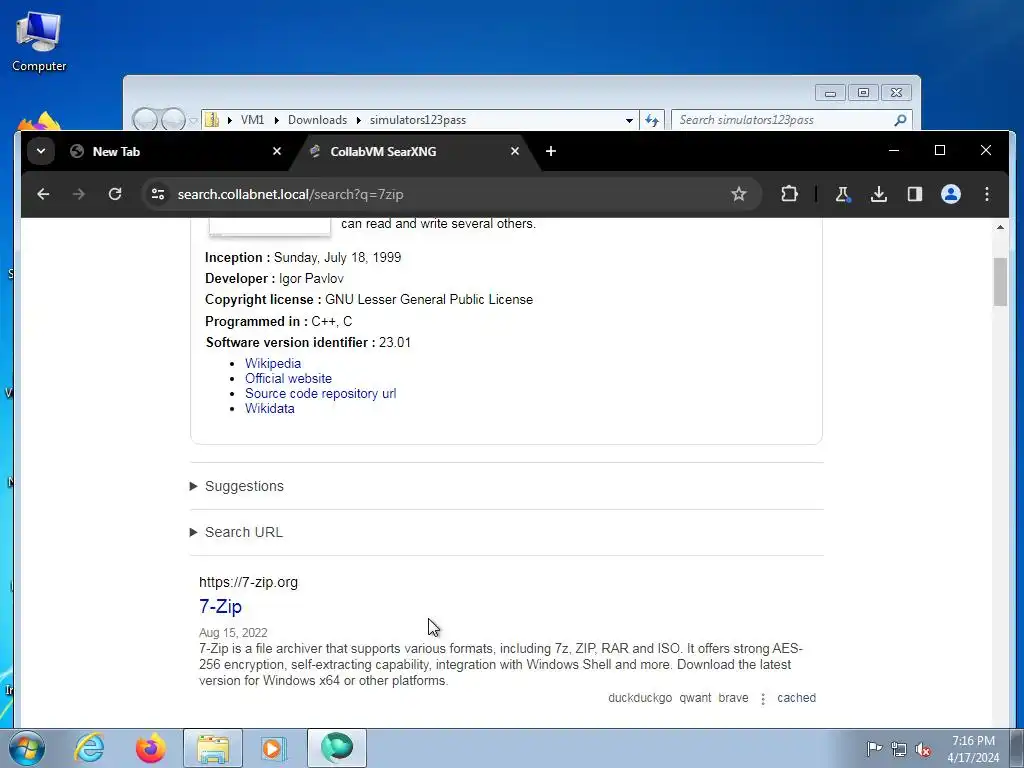Open Action Center flag icon
Screen dimensions: 1024x768
coord(874,748)
